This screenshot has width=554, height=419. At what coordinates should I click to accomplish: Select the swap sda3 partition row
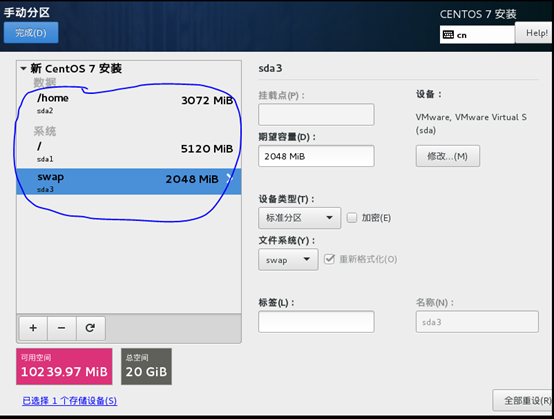coord(129,182)
